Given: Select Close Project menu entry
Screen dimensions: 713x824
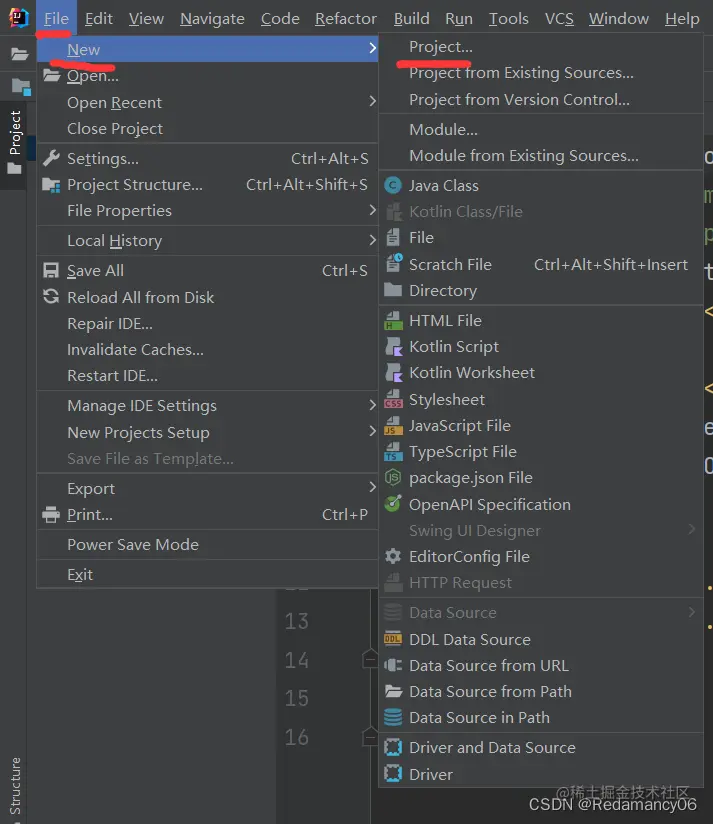Looking at the screenshot, I should (x=115, y=128).
